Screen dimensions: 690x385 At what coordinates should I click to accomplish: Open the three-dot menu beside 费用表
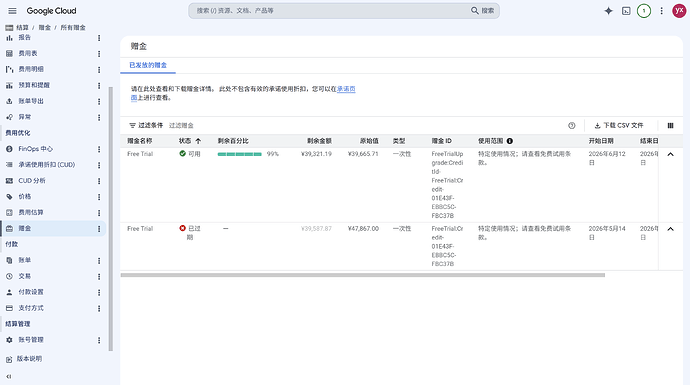pos(99,54)
